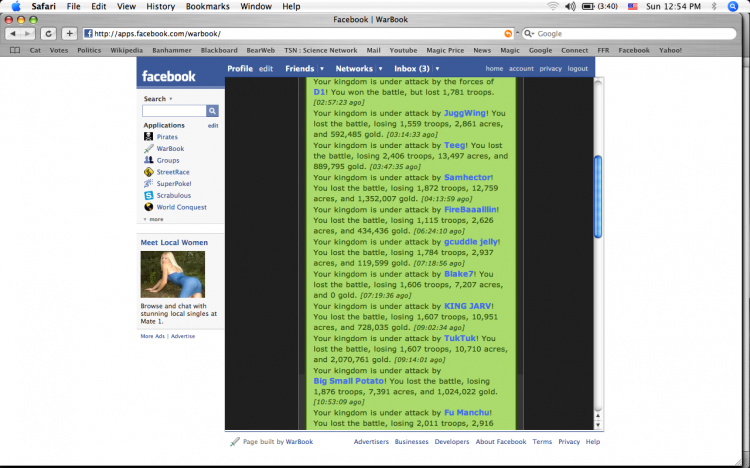This screenshot has height=468, width=750.
Task: Open attacker Fu Manchu's link
Action: 467,412
